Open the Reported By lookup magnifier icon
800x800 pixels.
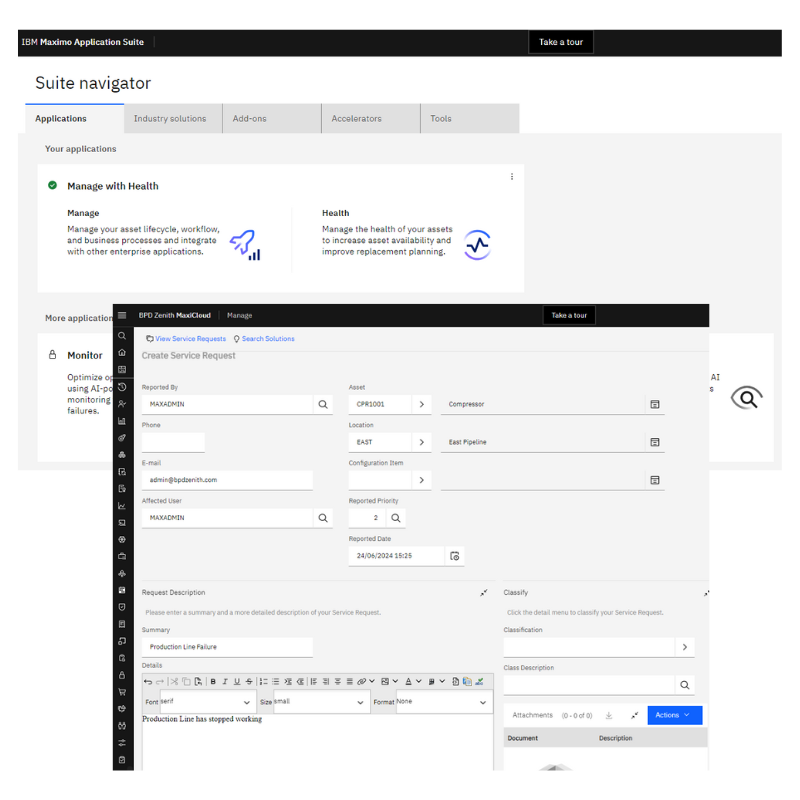coord(324,404)
